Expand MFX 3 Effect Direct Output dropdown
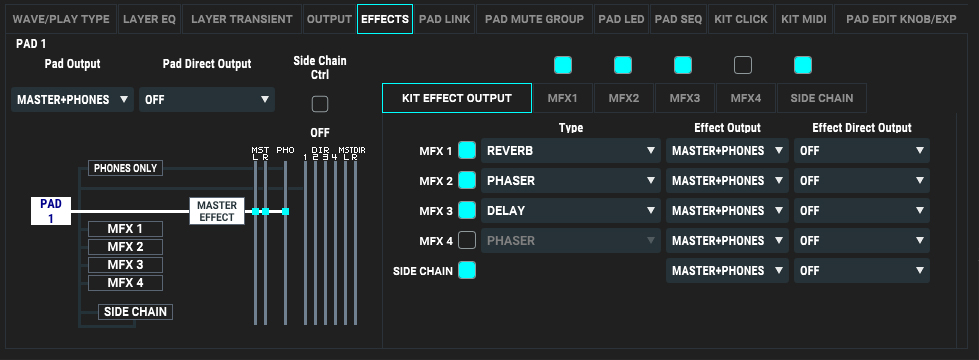 pos(862,210)
